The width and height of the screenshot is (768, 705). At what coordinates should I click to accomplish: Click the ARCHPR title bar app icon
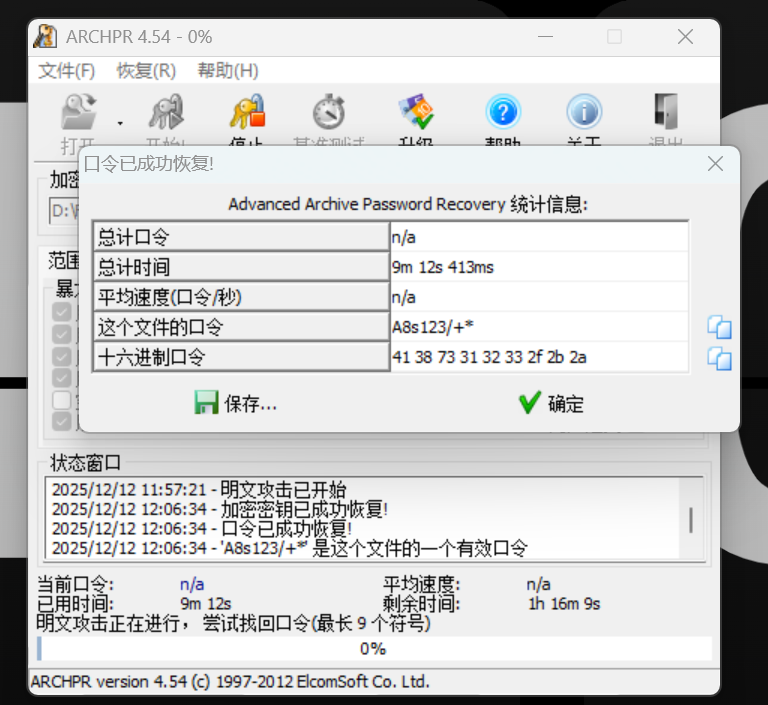click(x=46, y=37)
